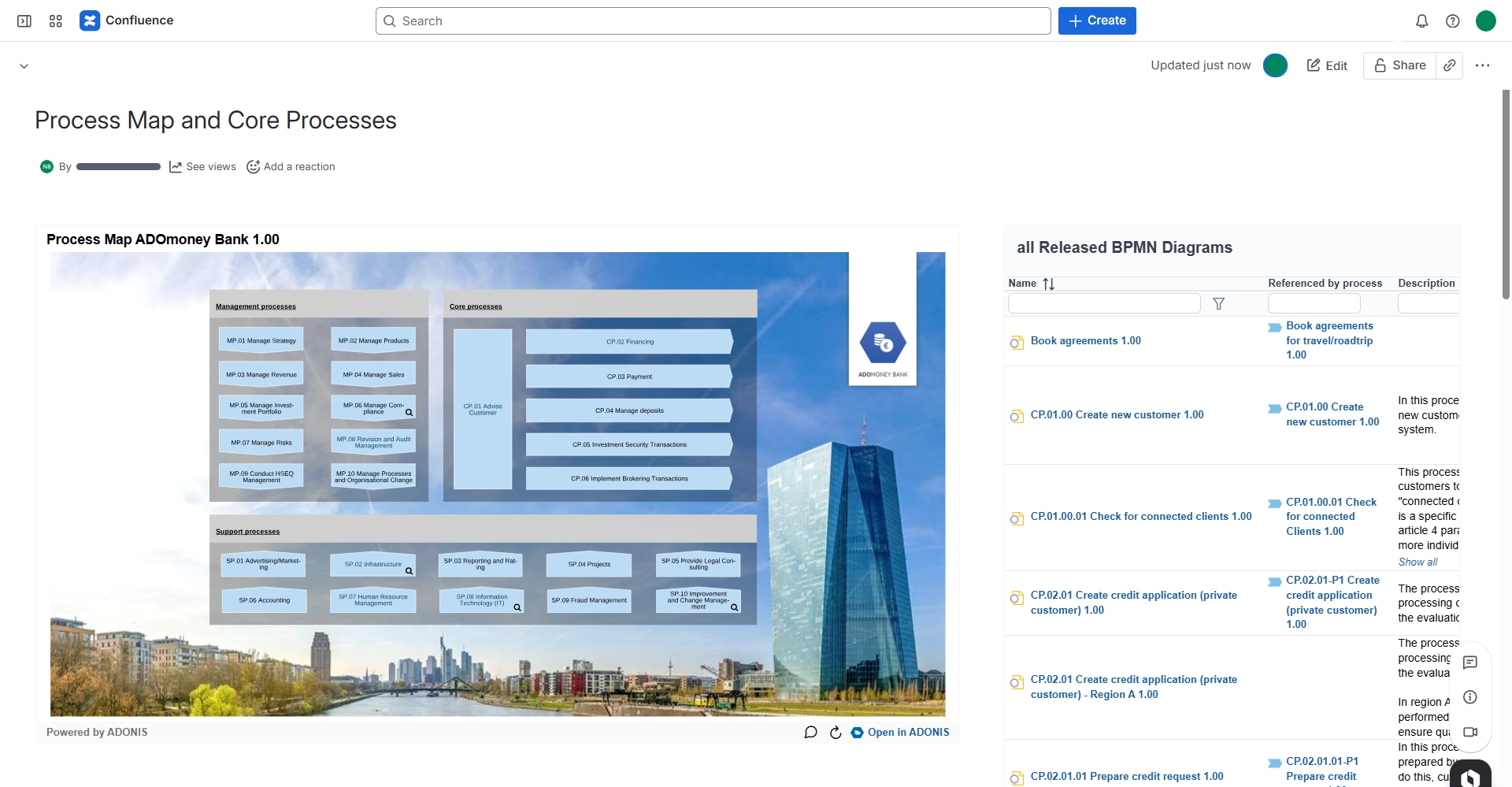1512x787 pixels.
Task: Open the user profile avatar menu
Action: [x=1485, y=21]
